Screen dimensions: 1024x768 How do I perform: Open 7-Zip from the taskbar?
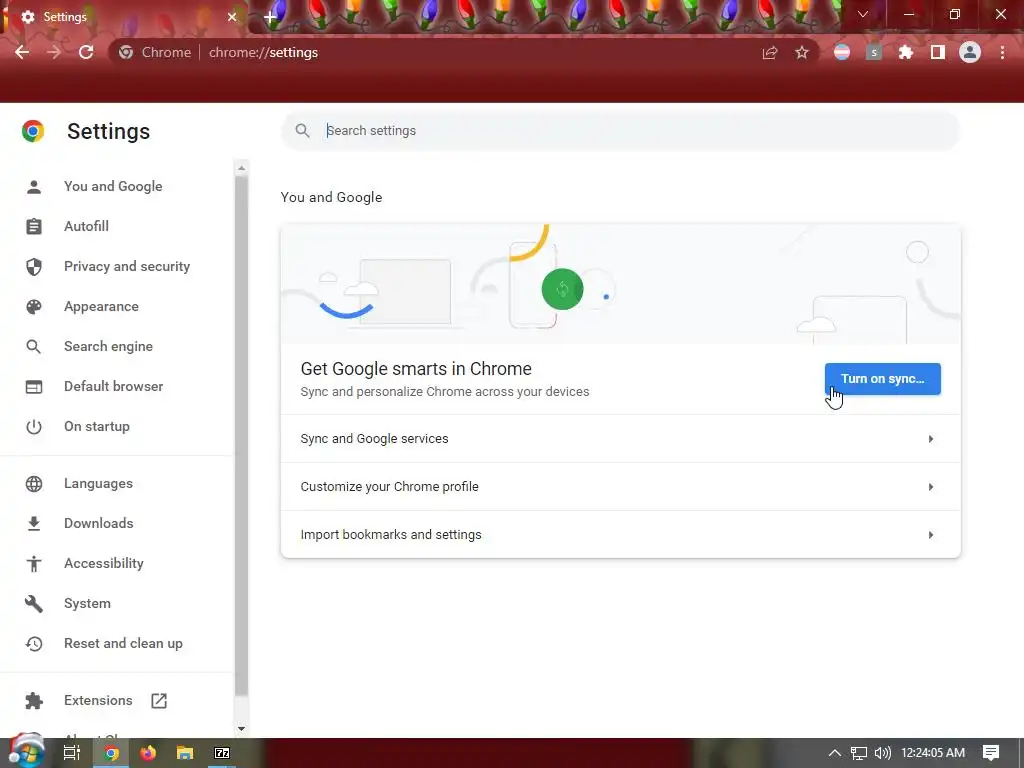click(x=222, y=753)
